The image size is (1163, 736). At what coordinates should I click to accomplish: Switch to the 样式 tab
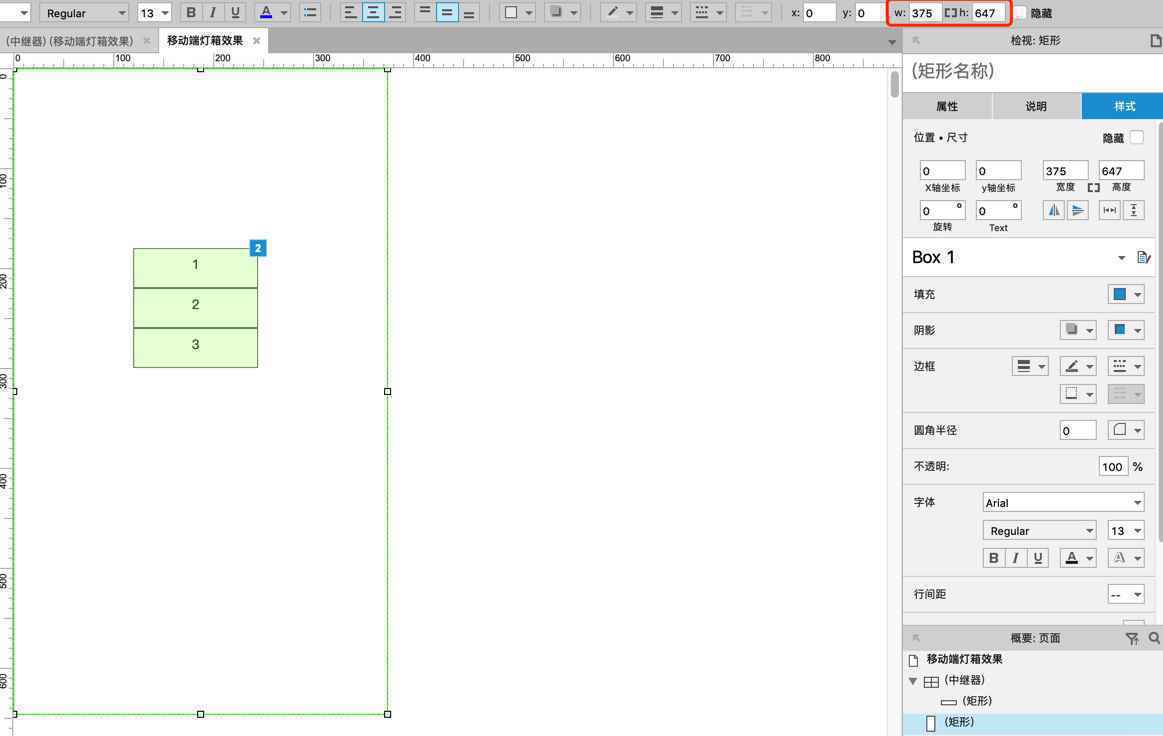click(1124, 106)
